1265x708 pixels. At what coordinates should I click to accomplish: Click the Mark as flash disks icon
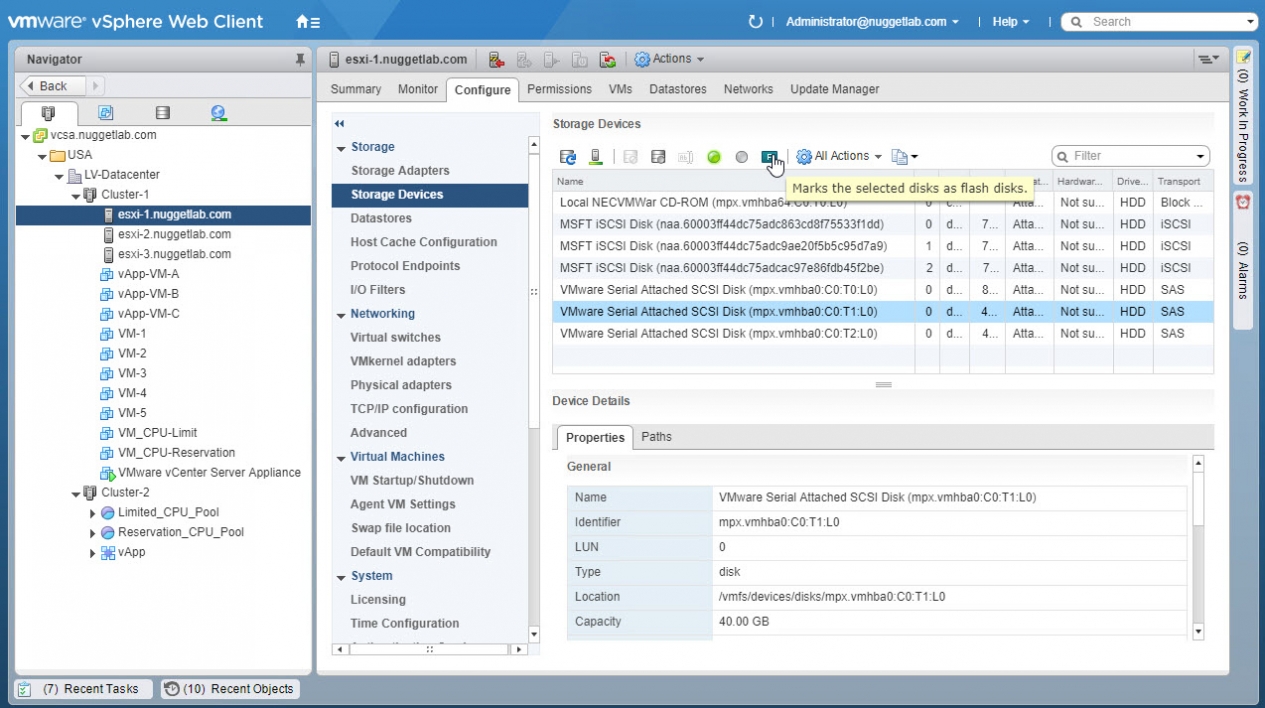[x=769, y=156]
